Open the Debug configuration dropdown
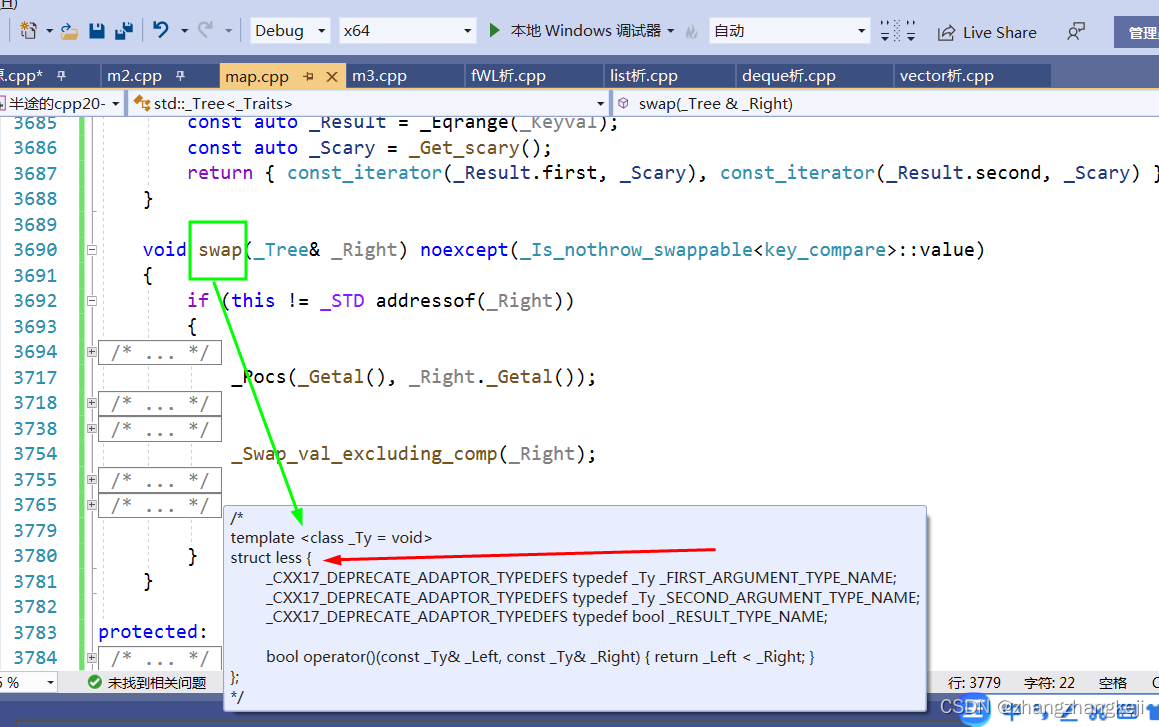Image resolution: width=1159 pixels, height=727 pixels. [x=290, y=31]
